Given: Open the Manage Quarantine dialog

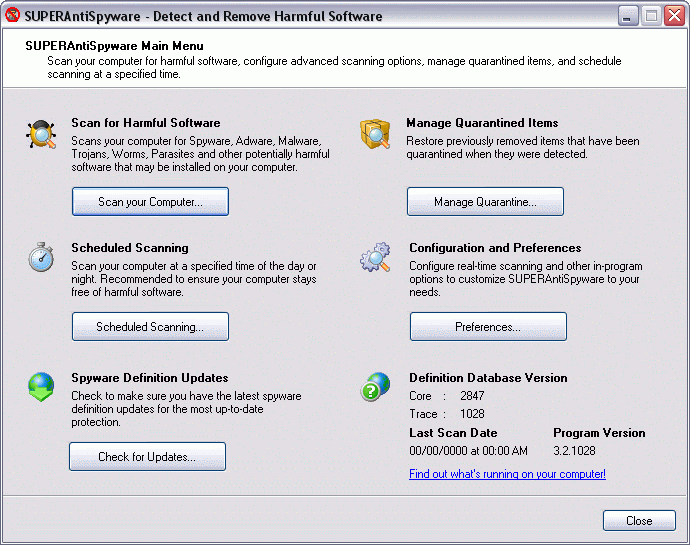Looking at the screenshot, I should point(485,202).
